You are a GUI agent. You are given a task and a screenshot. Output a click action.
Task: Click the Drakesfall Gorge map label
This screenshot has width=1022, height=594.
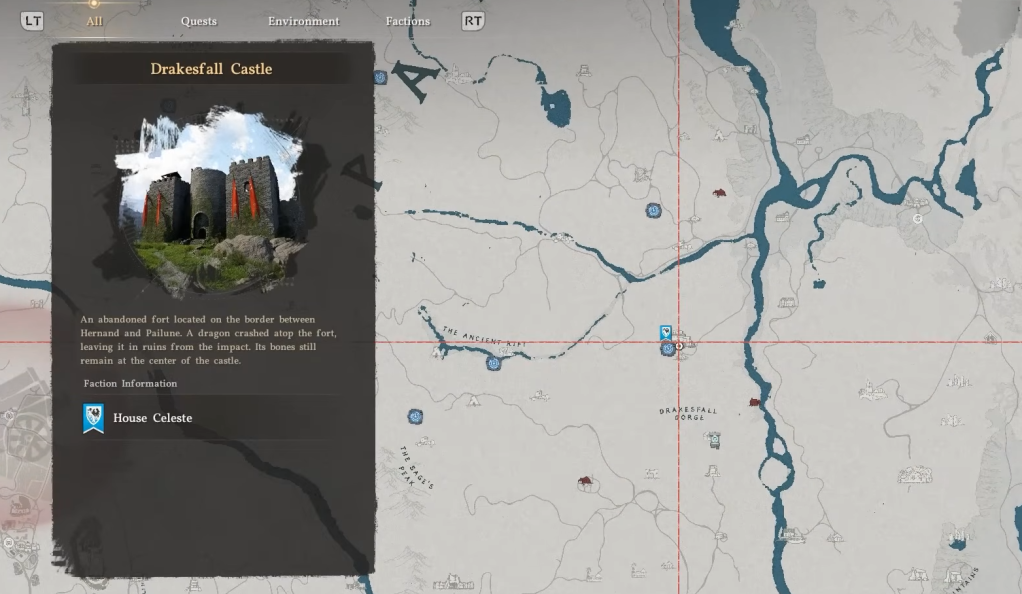click(688, 413)
